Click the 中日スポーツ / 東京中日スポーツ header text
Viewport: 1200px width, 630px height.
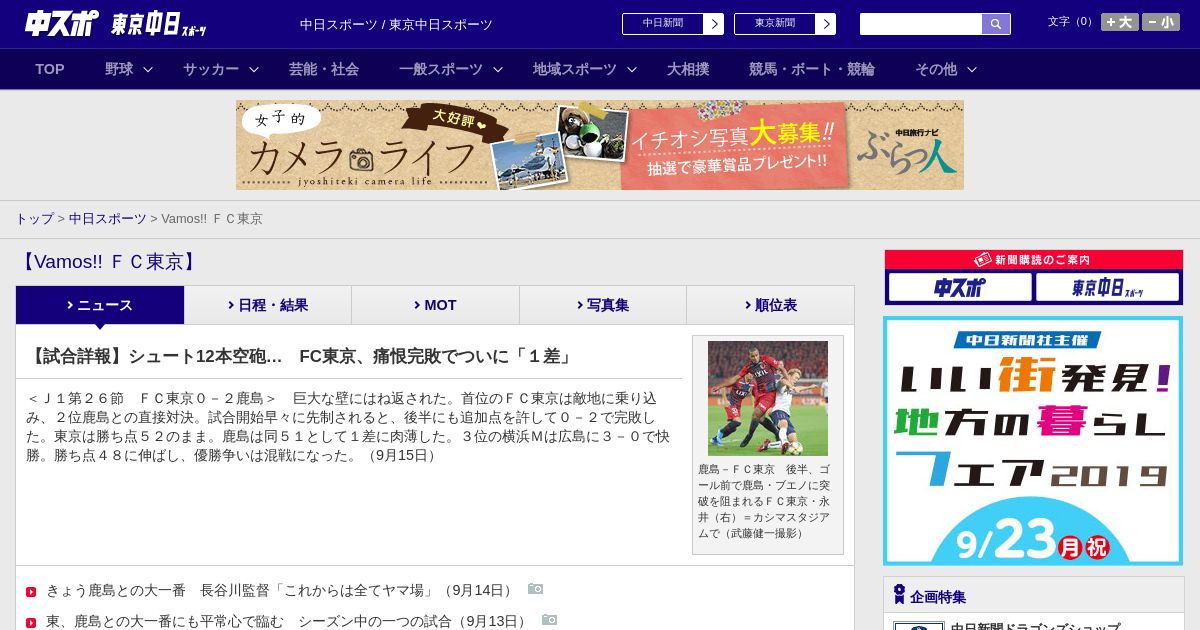coord(396,24)
